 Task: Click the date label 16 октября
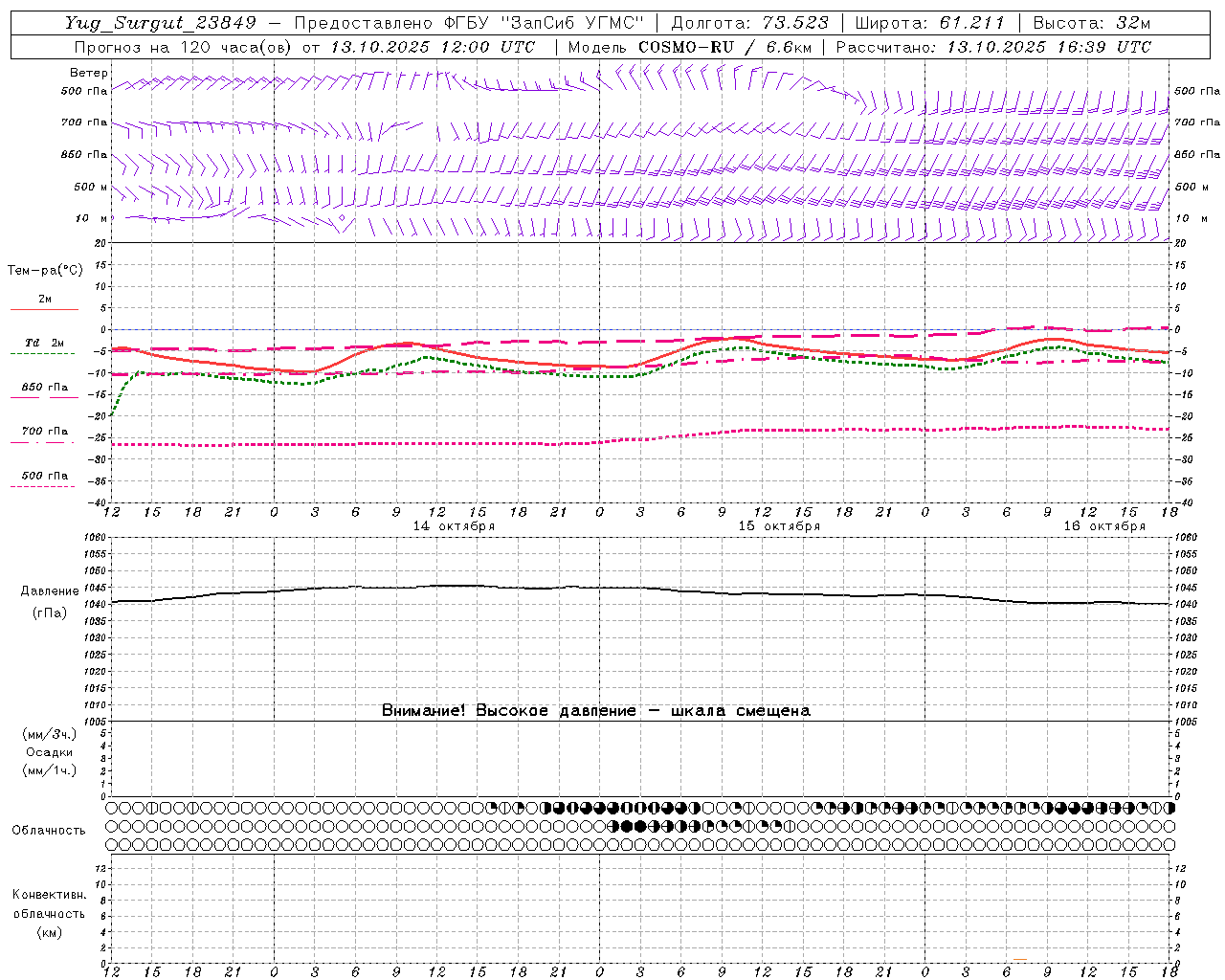click(1104, 526)
